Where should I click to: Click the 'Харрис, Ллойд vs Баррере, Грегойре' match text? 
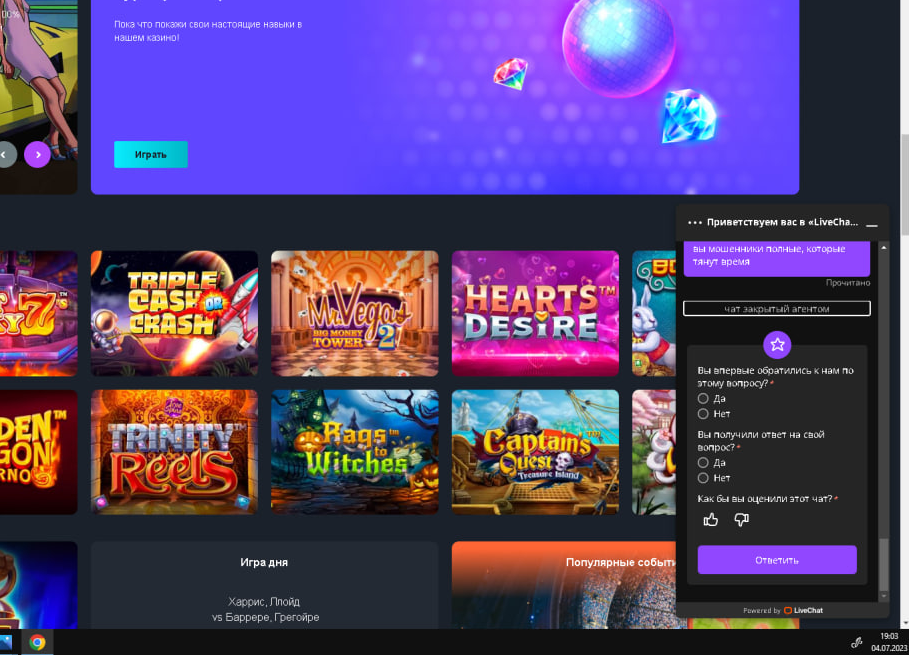click(265, 609)
